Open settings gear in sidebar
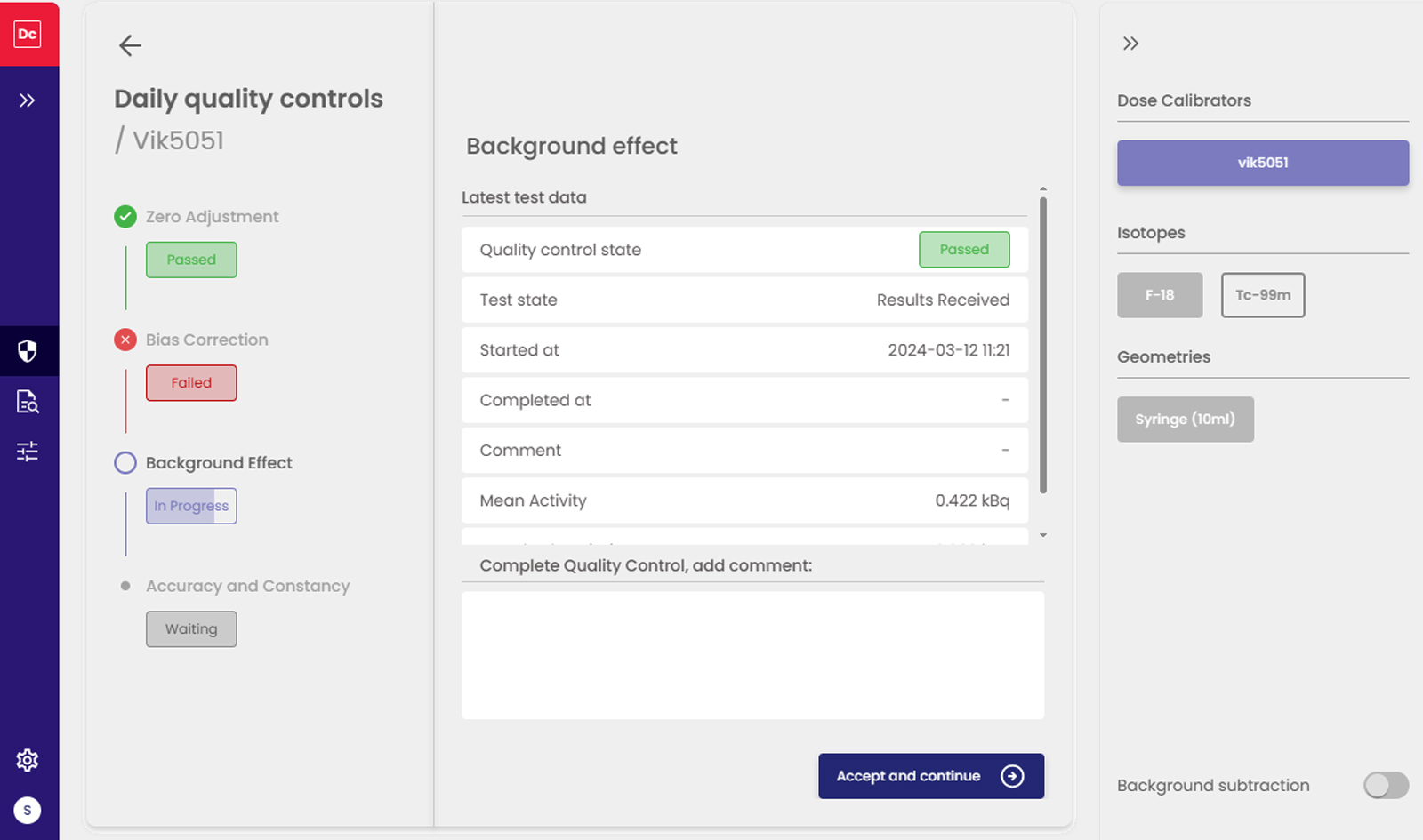The image size is (1423, 840). point(28,760)
